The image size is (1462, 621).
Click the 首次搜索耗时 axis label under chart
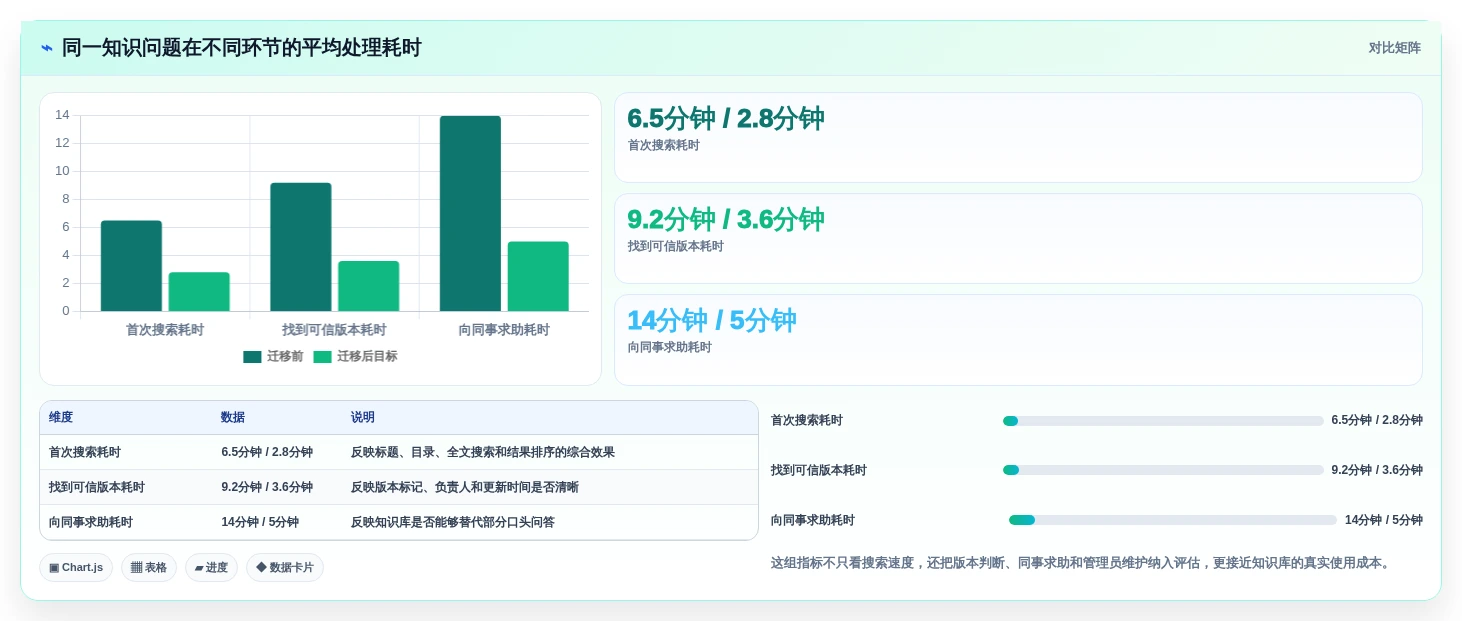(x=165, y=330)
